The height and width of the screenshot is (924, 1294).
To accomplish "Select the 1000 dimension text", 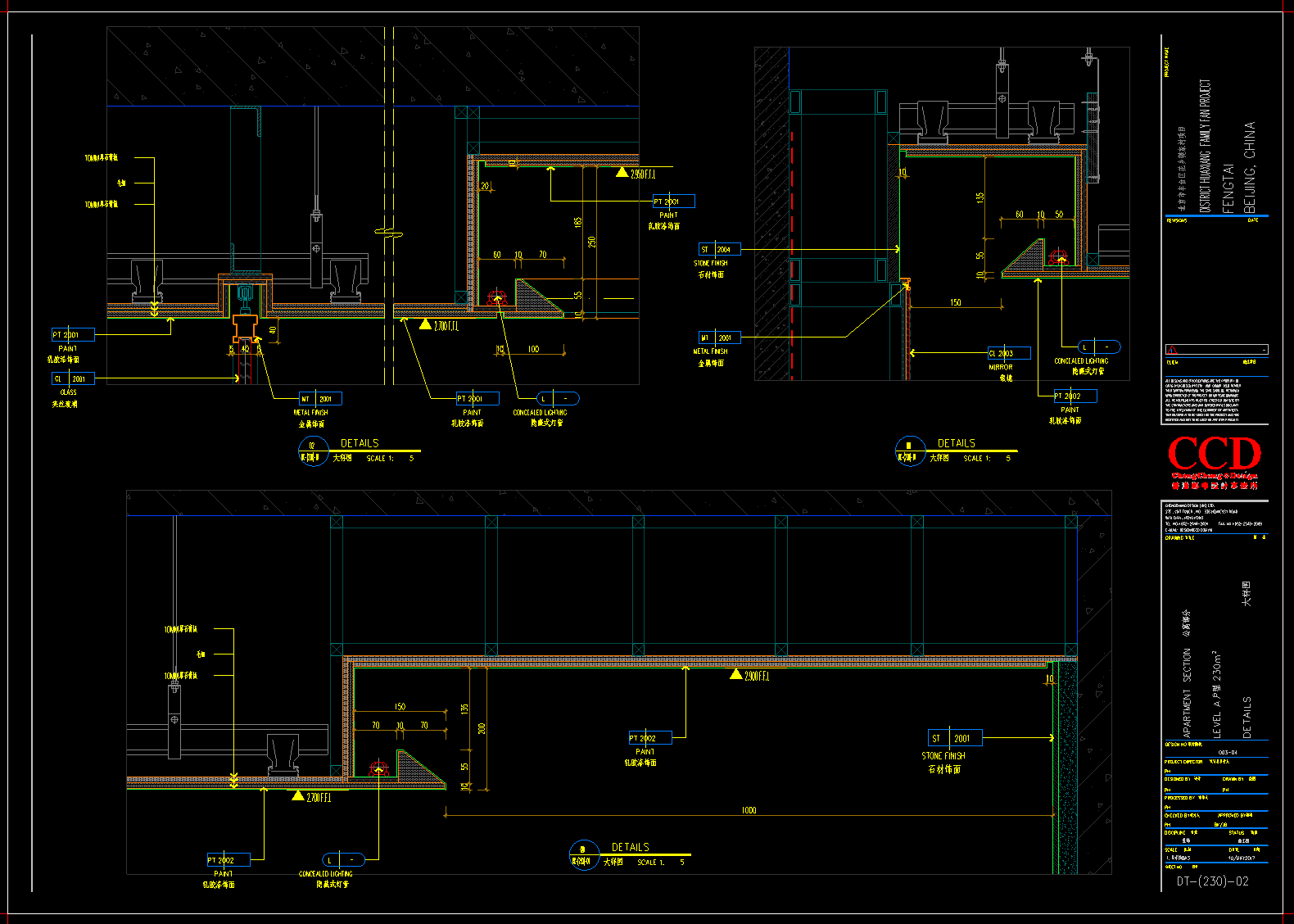I will click(749, 810).
